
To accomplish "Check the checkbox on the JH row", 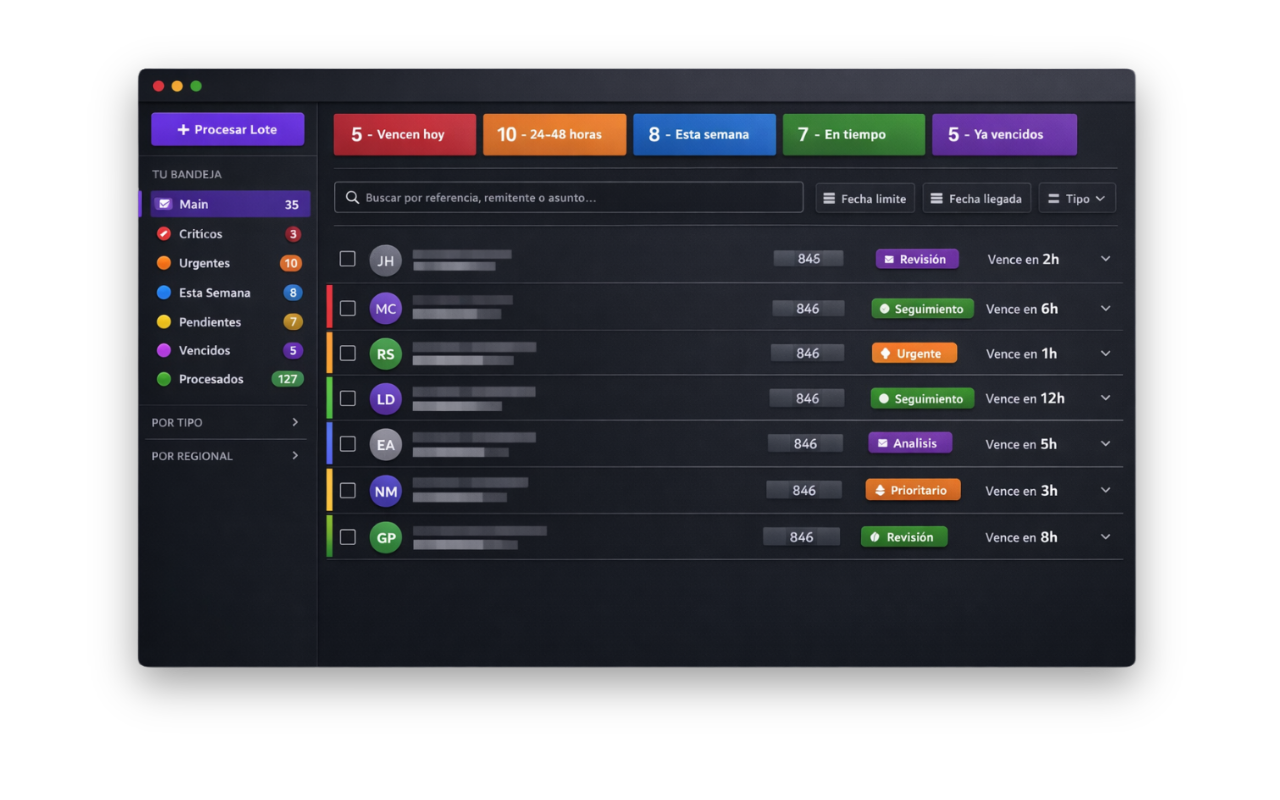I will [347, 258].
